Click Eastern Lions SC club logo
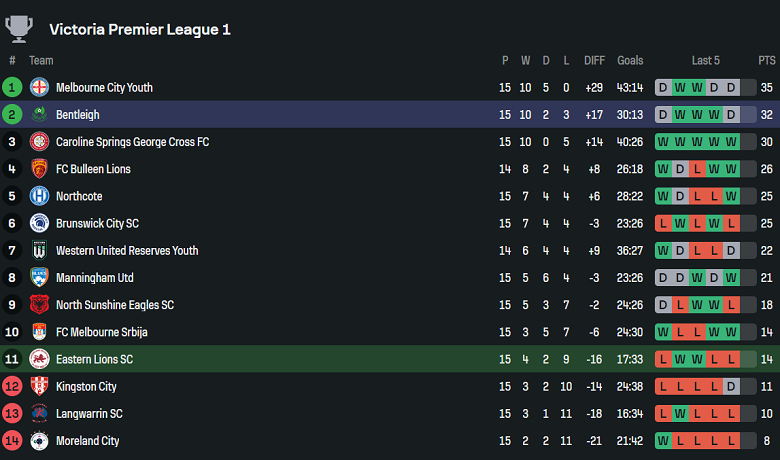The height and width of the screenshot is (460, 780). (x=40, y=359)
